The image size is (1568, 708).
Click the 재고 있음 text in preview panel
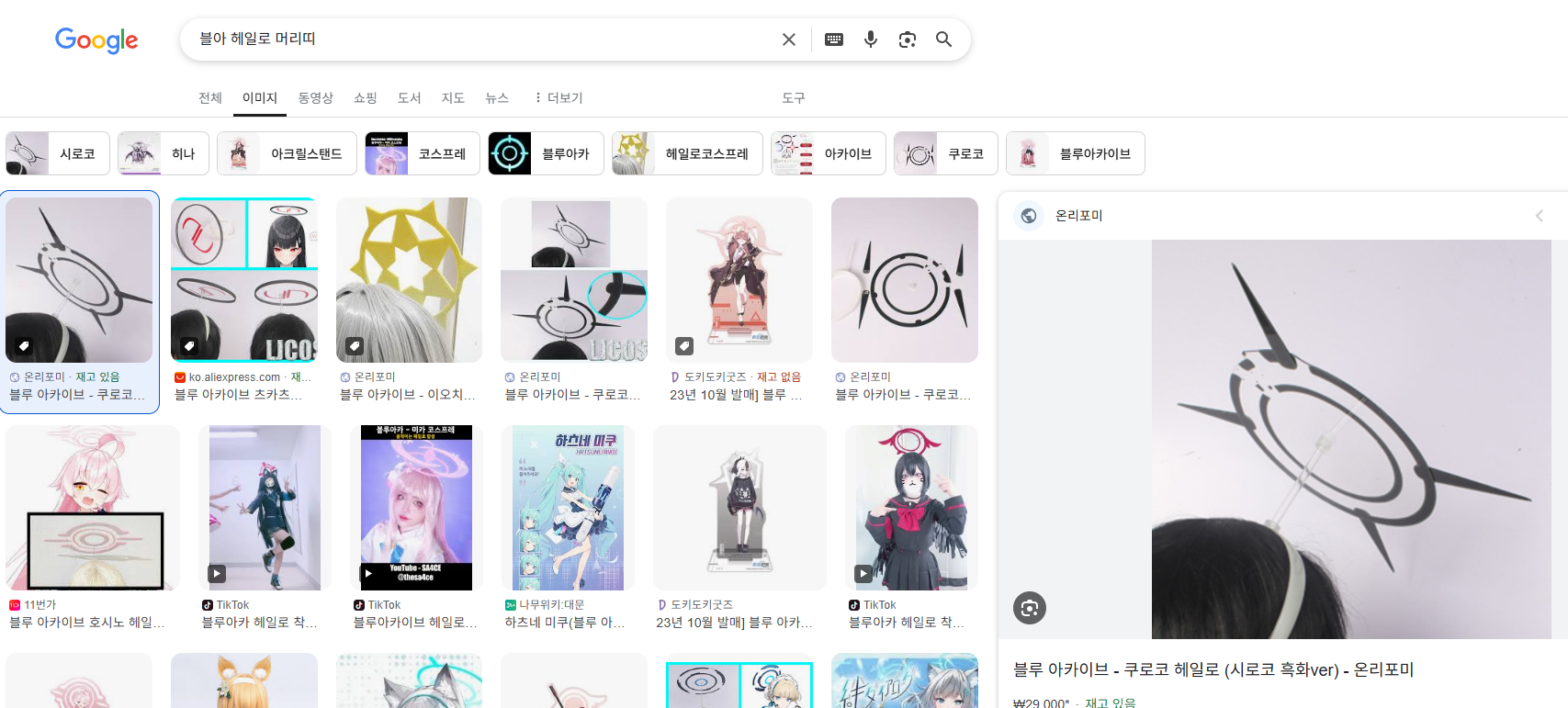pyautogui.click(x=1110, y=702)
